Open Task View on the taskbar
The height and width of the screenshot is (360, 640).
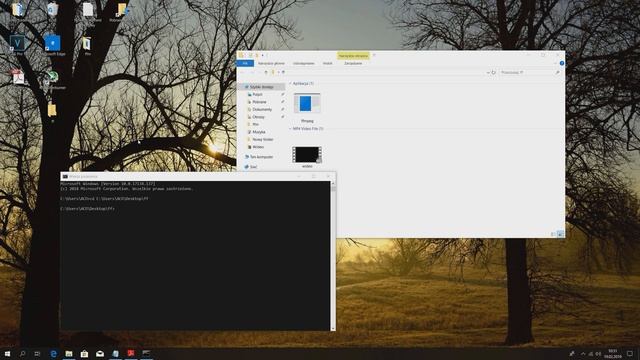[x=38, y=353]
